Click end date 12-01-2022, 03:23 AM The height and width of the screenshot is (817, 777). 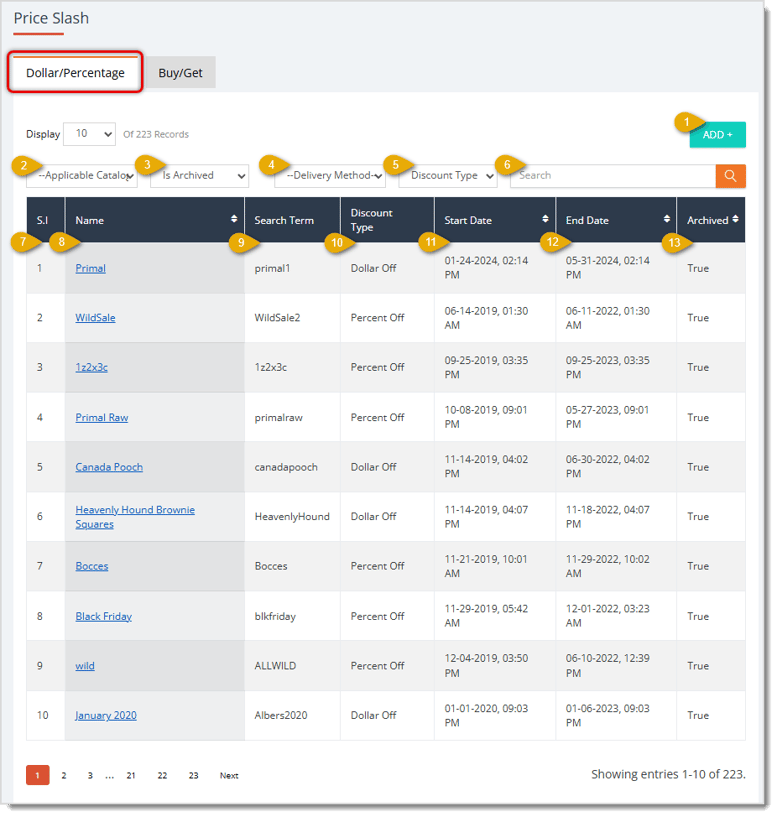[x=607, y=616]
